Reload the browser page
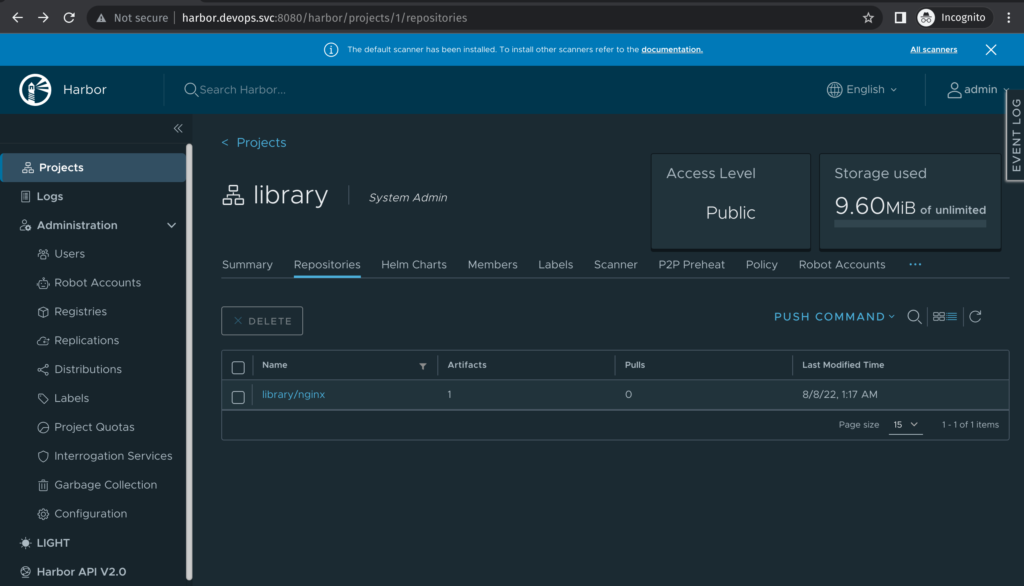This screenshot has width=1024, height=586. [69, 18]
